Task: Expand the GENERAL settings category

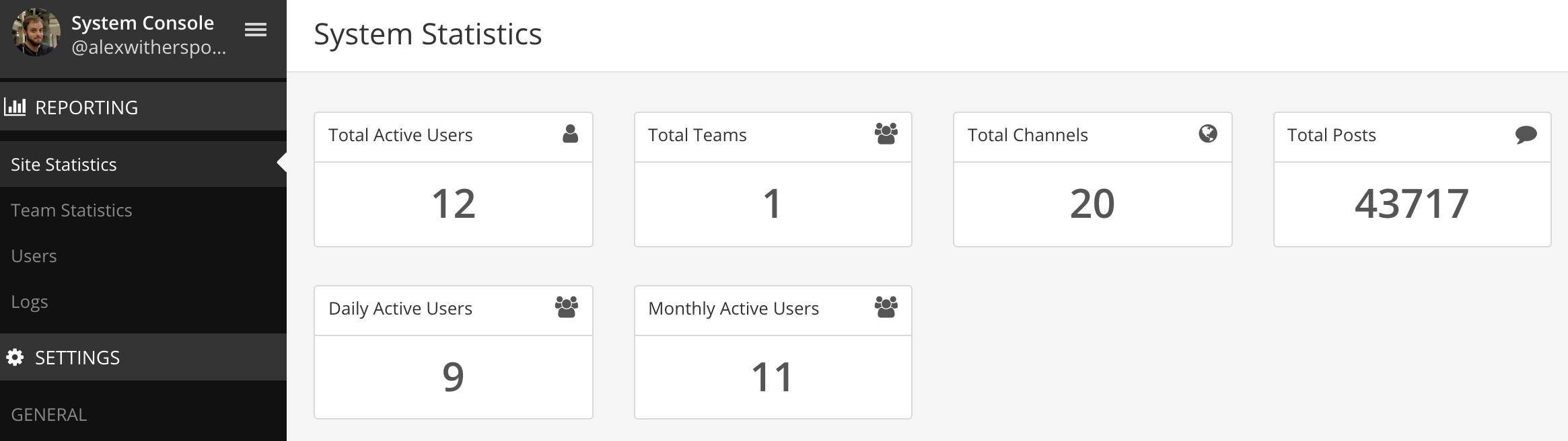Action: tap(49, 415)
